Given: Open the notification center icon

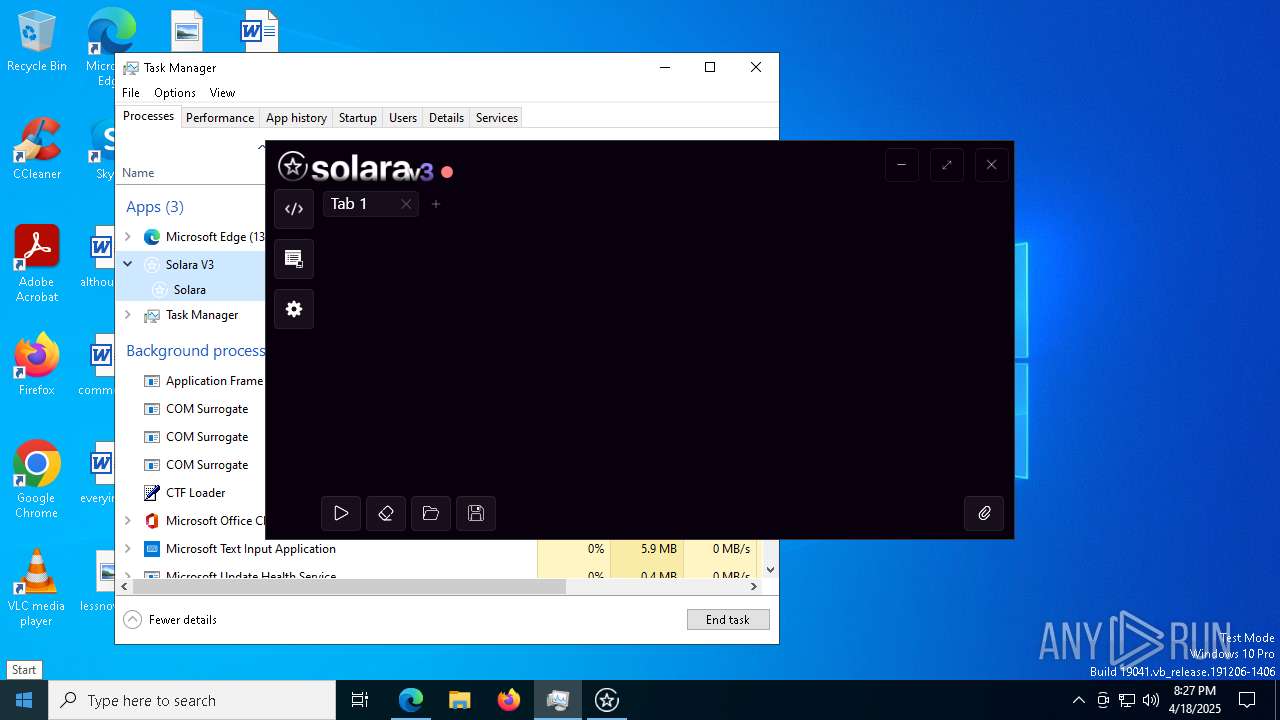Looking at the screenshot, I should pyautogui.click(x=1247, y=700).
